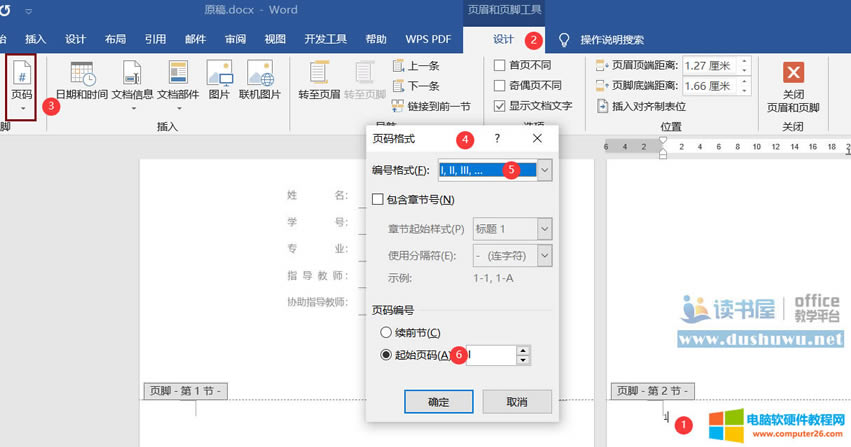851x447 pixels.
Task: Select the 续前节 radio option
Action: coord(385,332)
